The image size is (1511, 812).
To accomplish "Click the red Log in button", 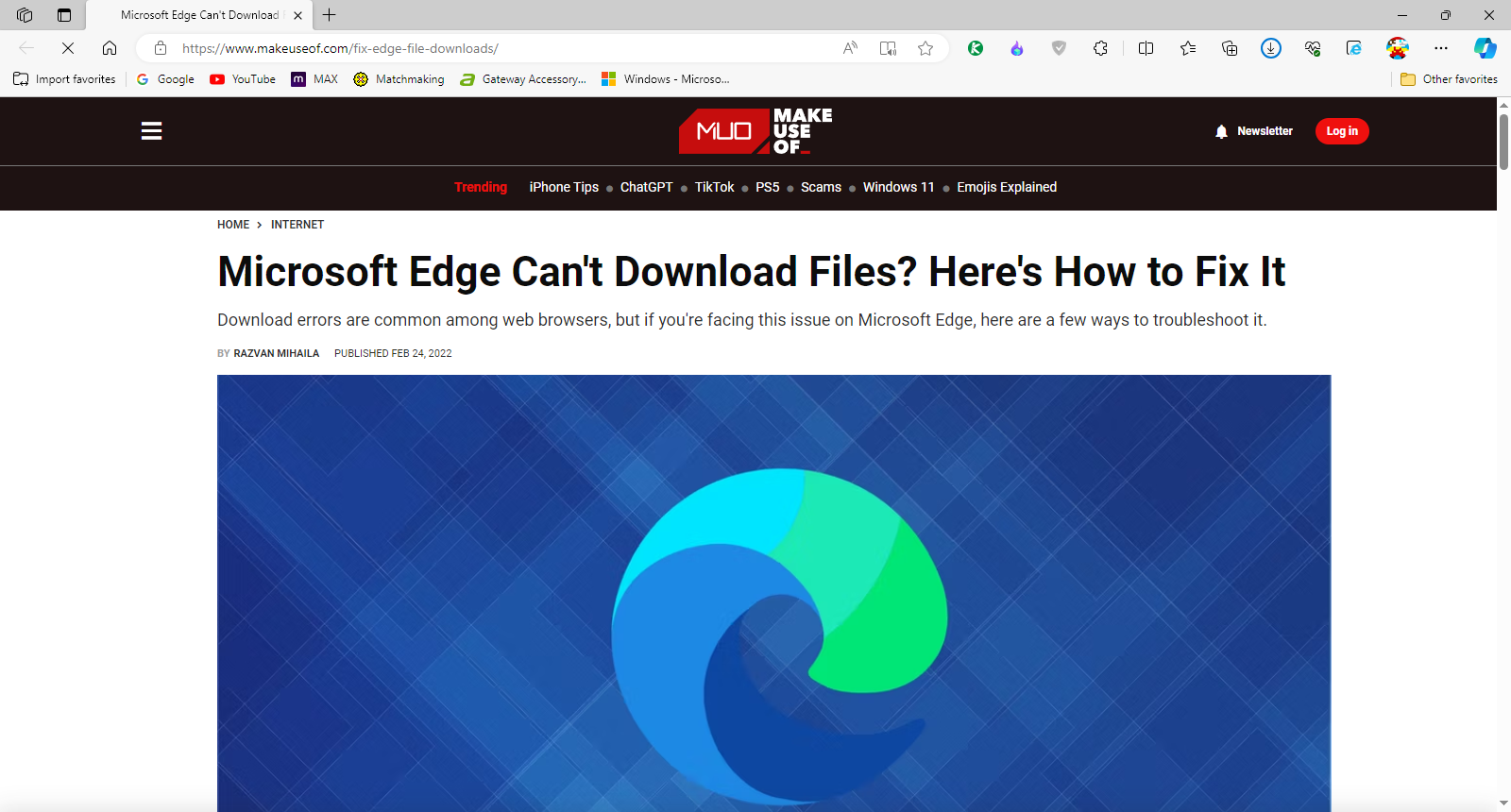I will pyautogui.click(x=1341, y=131).
